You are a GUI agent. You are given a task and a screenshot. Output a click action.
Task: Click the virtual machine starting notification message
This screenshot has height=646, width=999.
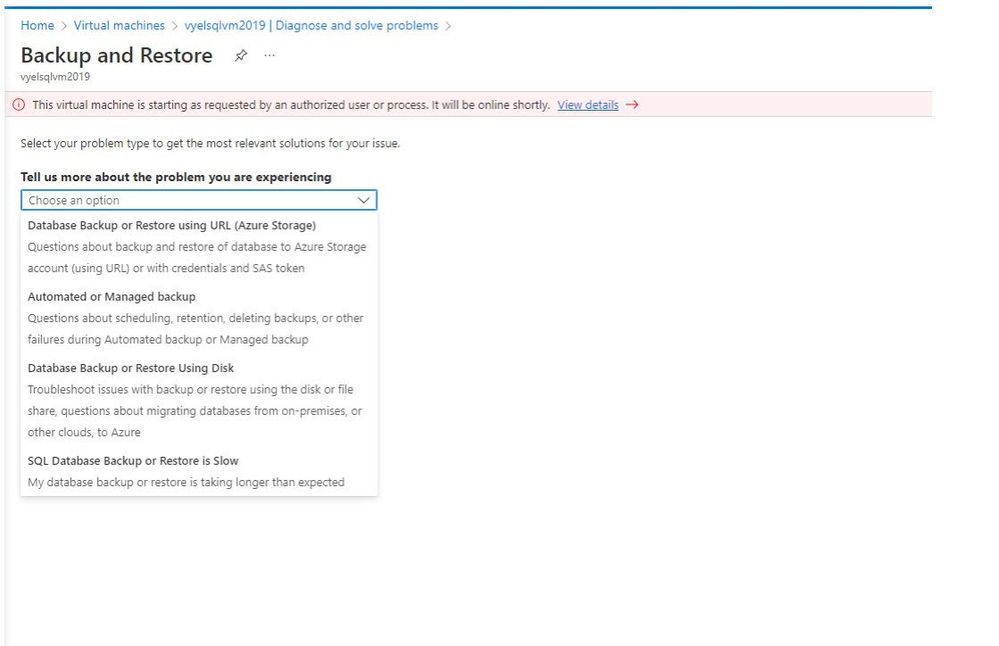coord(291,104)
